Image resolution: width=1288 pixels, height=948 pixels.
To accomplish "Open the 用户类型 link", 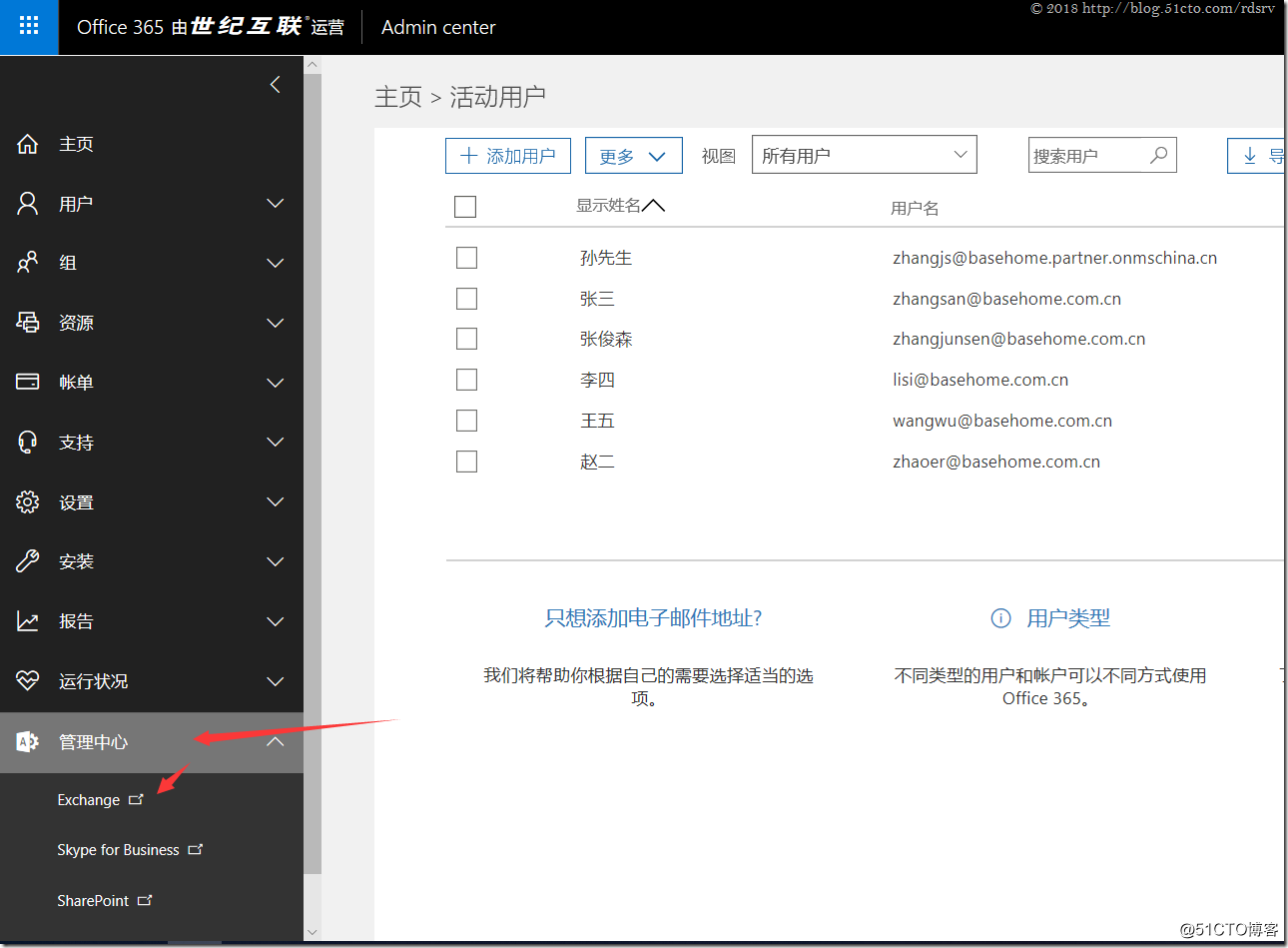I will point(1068,618).
